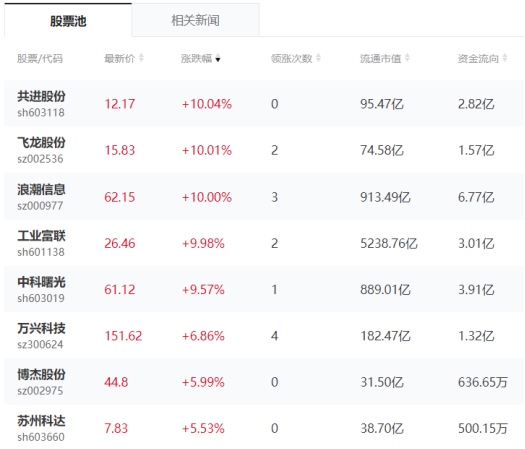525x449 pixels.
Task: Open stock 博杰股份
Action: (x=41, y=374)
